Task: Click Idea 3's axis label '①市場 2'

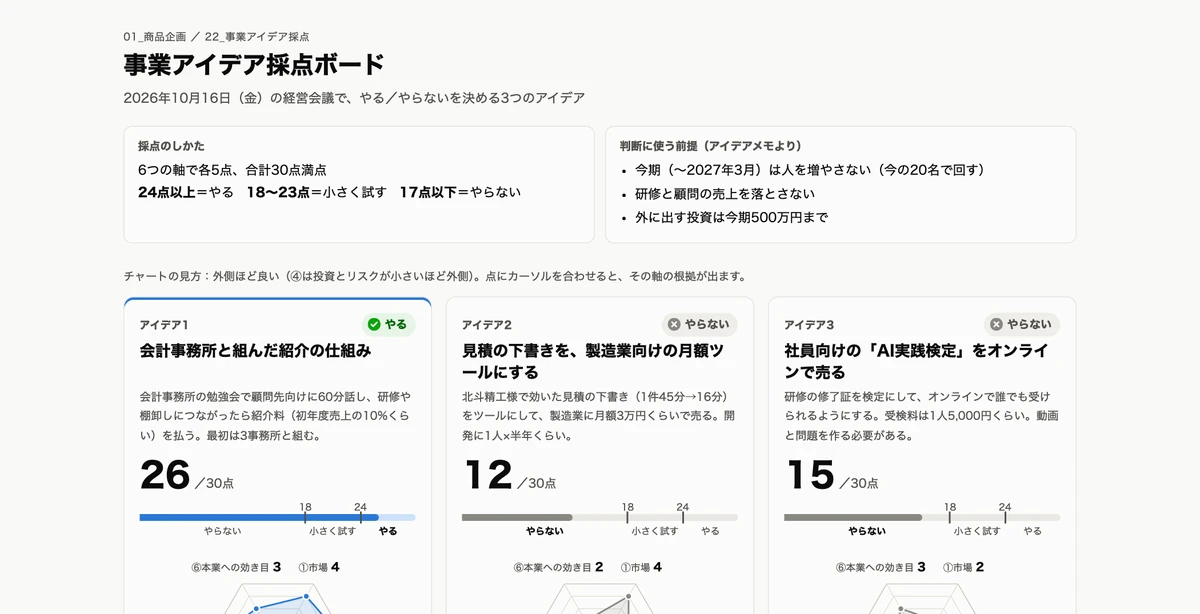Action: click(963, 567)
